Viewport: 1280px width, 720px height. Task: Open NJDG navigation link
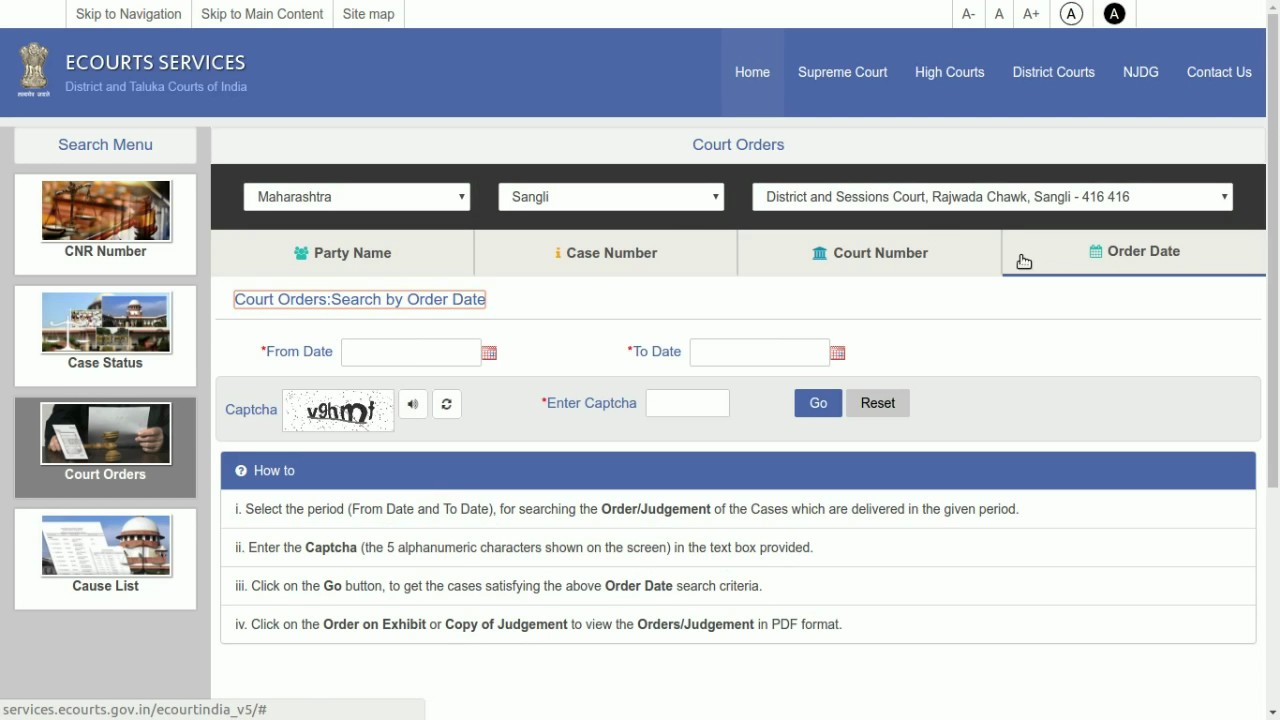(x=1140, y=72)
